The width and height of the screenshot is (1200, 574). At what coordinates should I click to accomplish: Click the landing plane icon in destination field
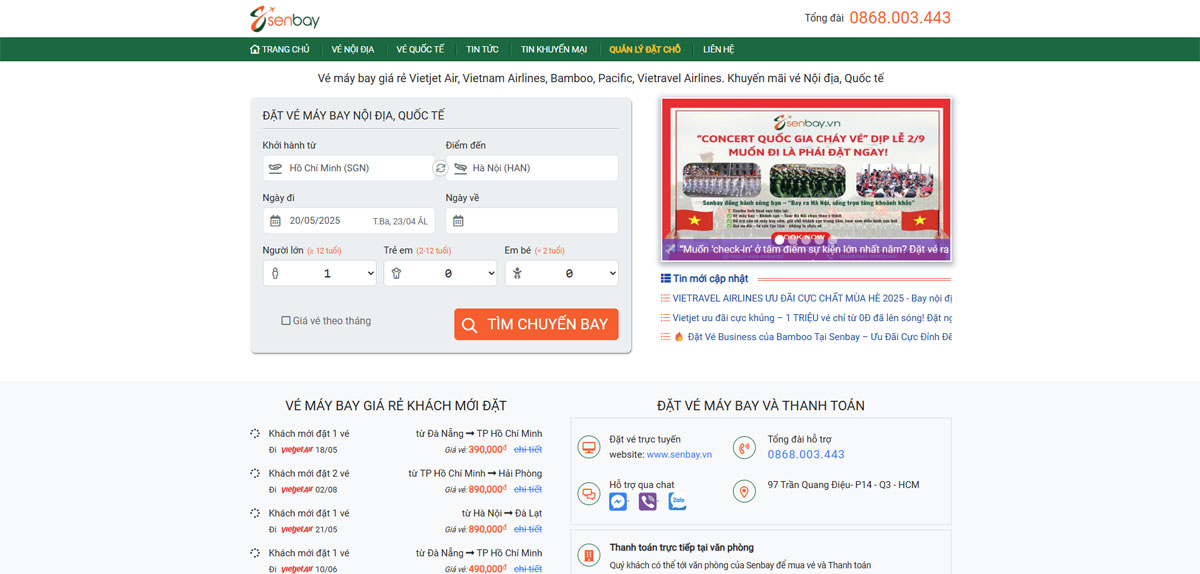pos(461,168)
